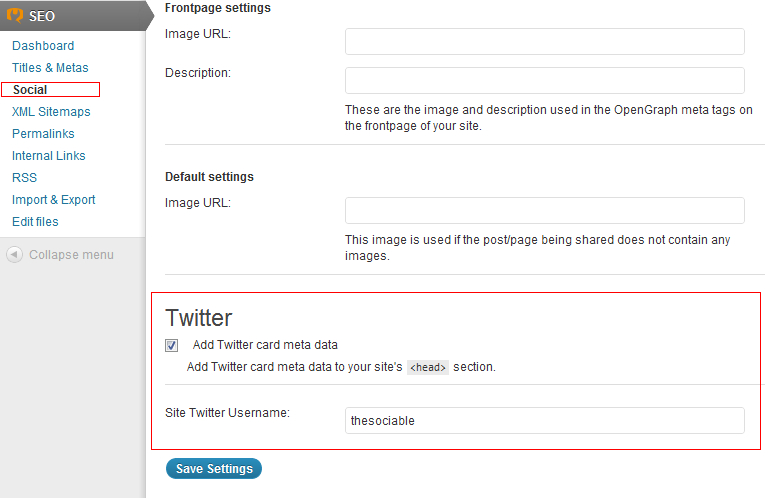Navigate to the Permalinks page

tap(43, 134)
